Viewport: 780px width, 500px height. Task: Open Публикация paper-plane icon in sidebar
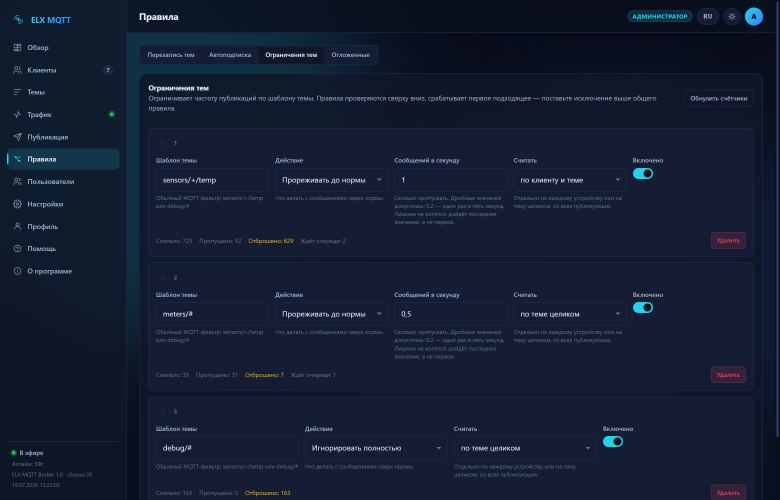[17, 137]
